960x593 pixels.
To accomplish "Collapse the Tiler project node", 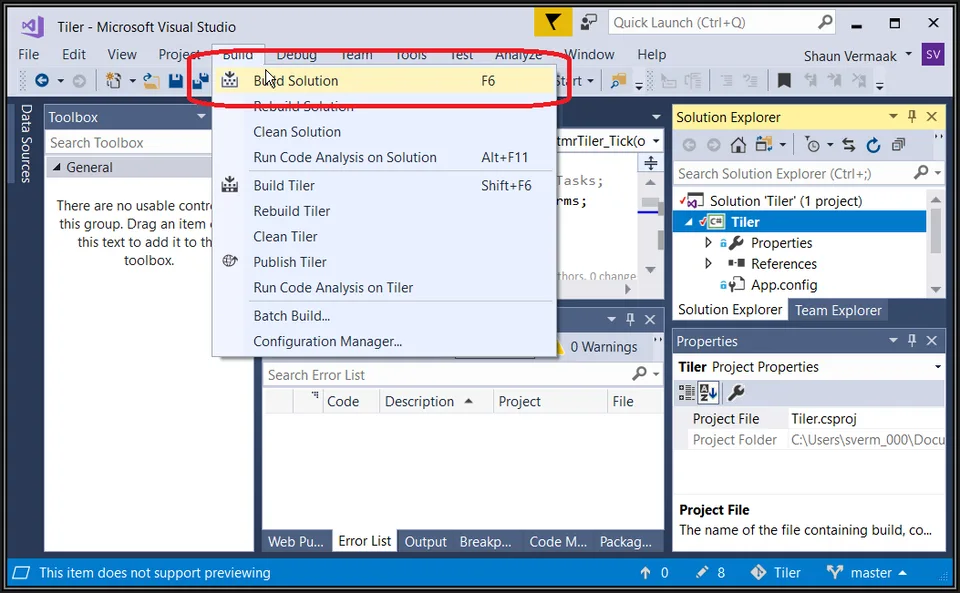I will point(689,222).
